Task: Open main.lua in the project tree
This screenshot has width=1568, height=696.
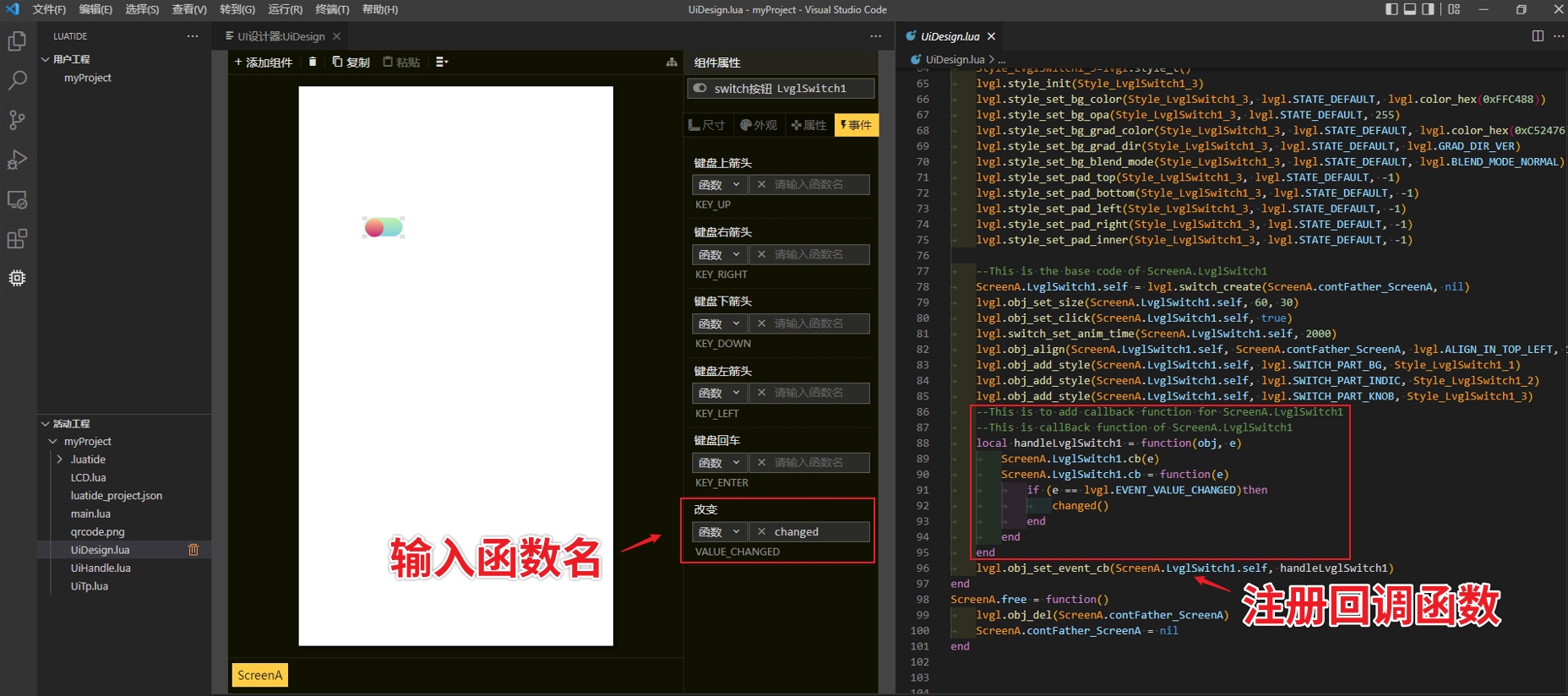Action: coord(90,514)
